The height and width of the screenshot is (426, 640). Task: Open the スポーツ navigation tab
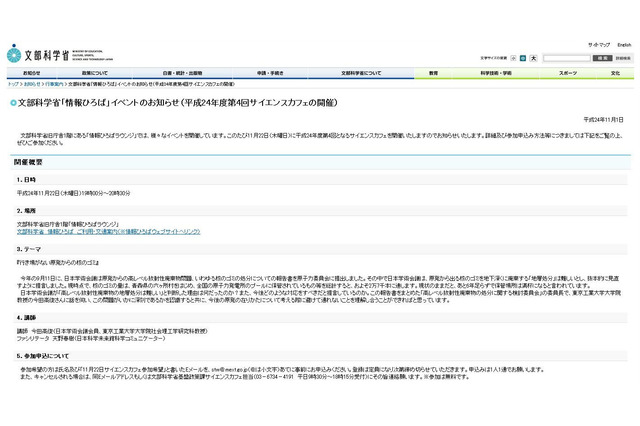click(568, 73)
